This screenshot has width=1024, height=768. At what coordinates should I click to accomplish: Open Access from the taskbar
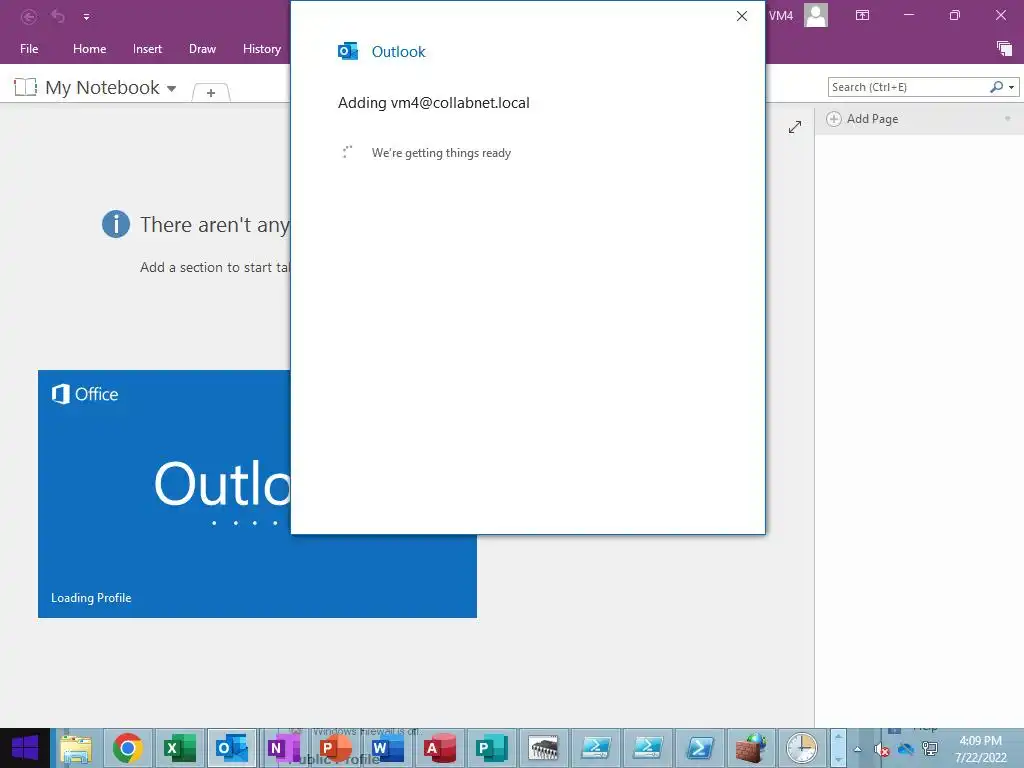click(x=440, y=748)
